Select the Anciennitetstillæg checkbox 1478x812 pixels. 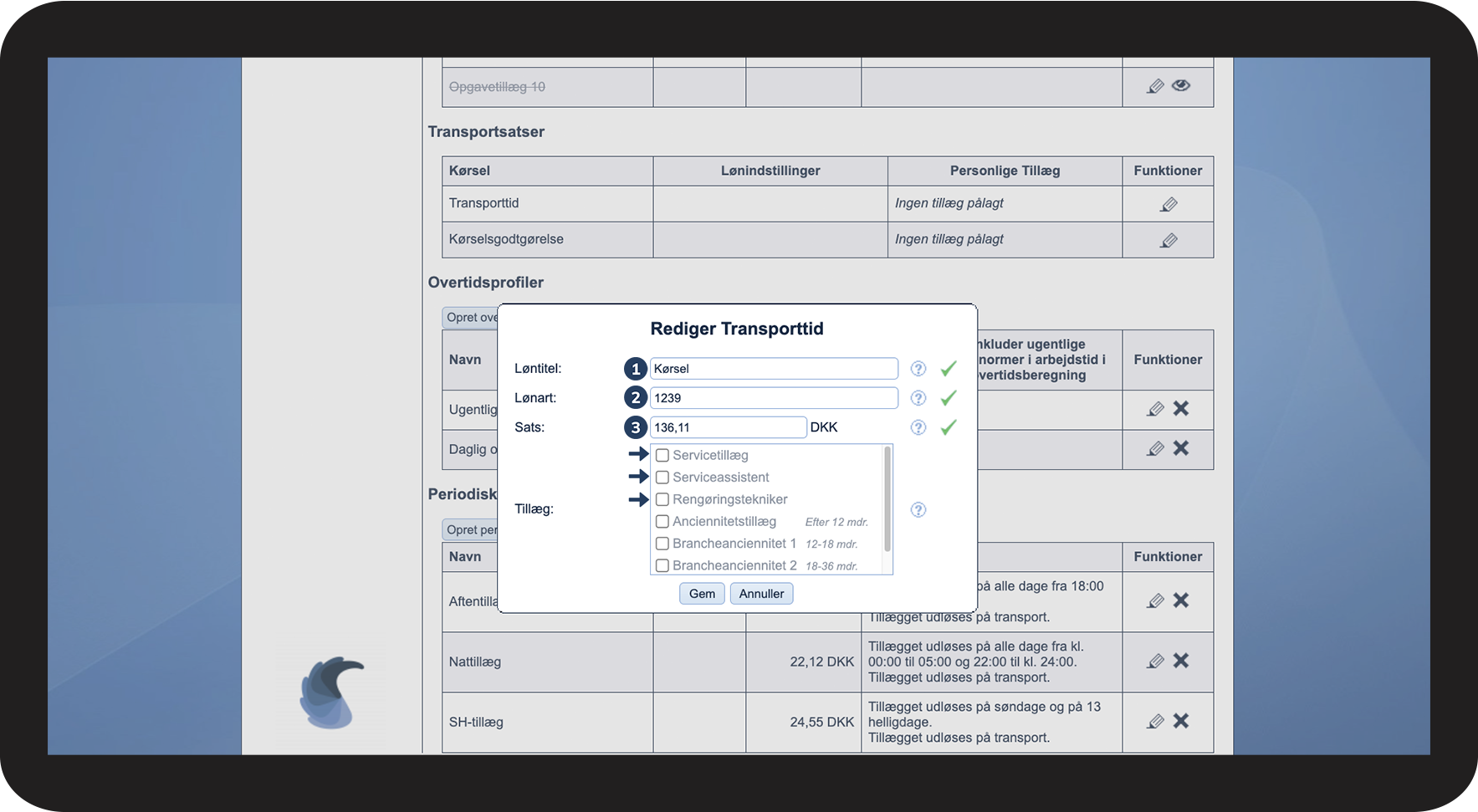click(x=662, y=522)
